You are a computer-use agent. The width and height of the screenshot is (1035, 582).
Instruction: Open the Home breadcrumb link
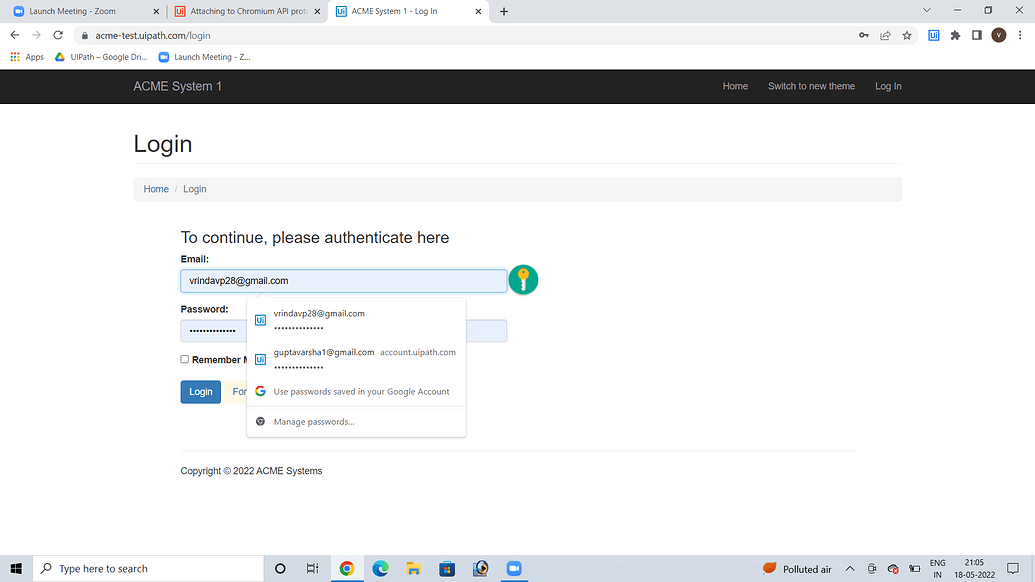click(x=156, y=189)
